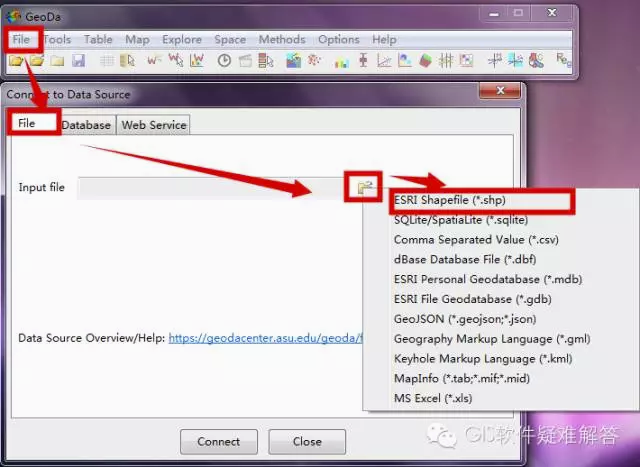This screenshot has width=640, height=467.
Task: Click the Space-Time red blobs toolbar icon
Action: pos(536,61)
